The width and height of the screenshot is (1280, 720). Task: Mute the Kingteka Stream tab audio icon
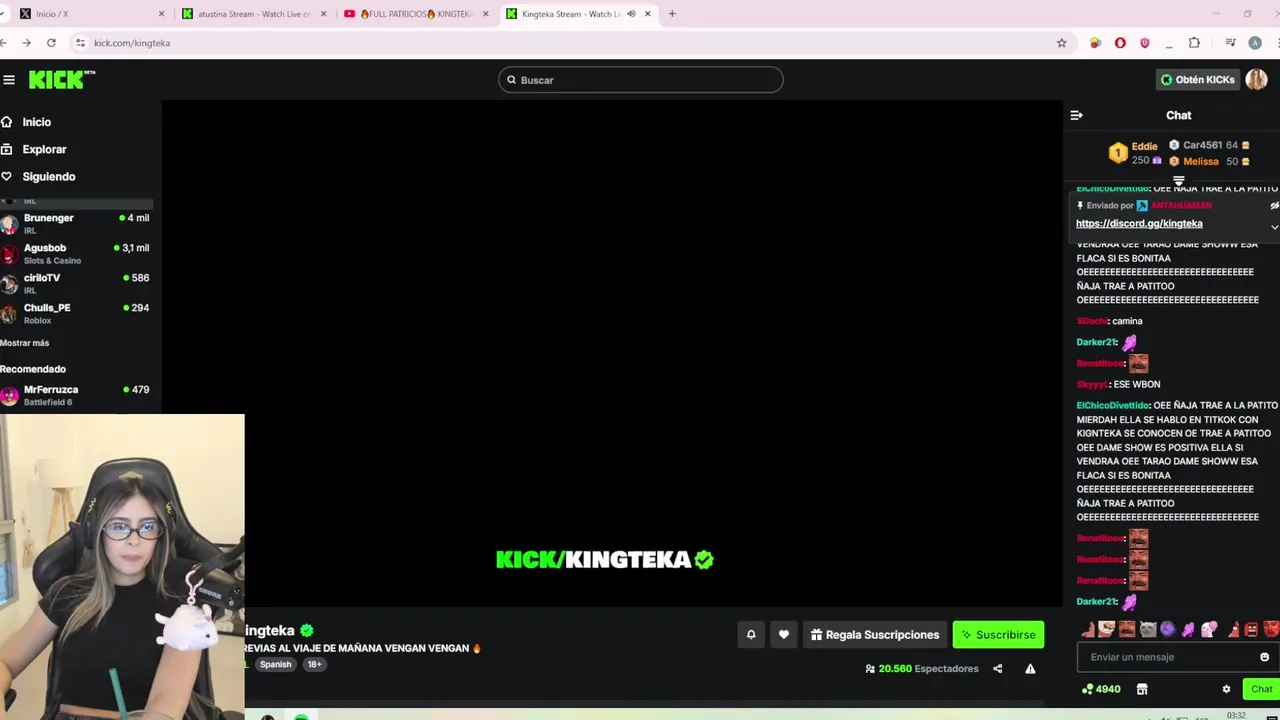coord(631,14)
